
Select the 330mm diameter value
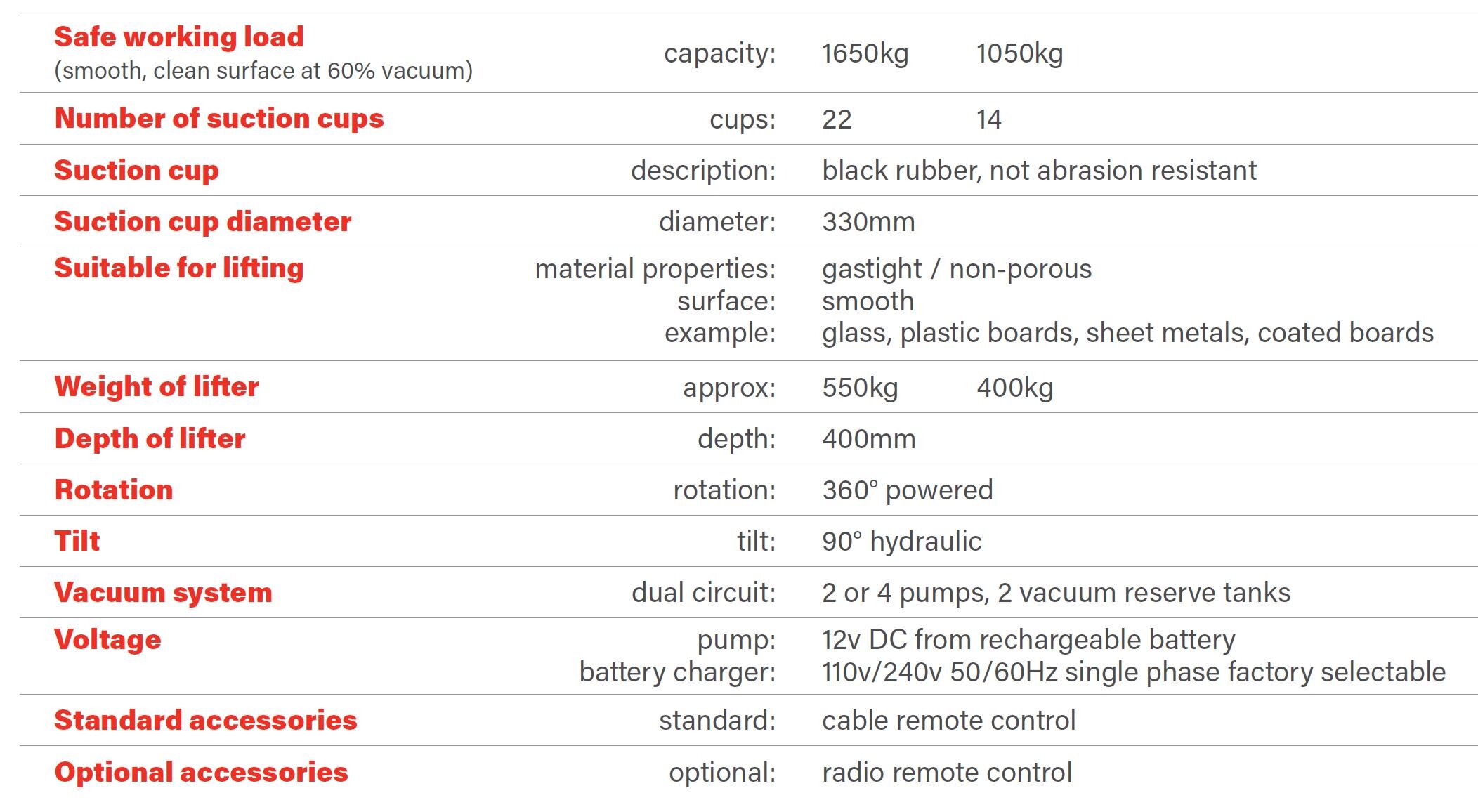click(x=868, y=223)
